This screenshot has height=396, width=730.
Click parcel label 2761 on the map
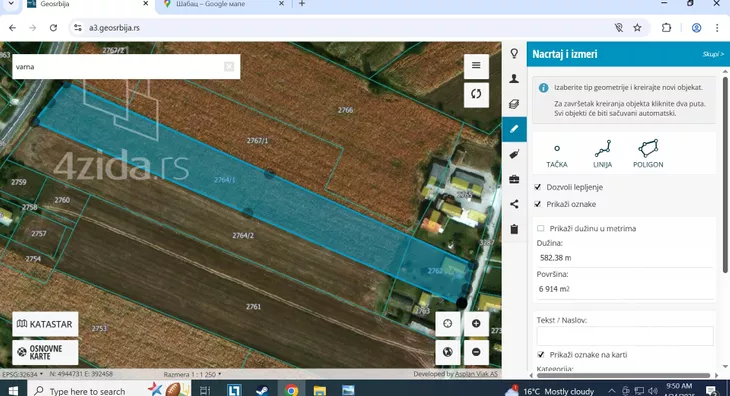click(x=253, y=307)
